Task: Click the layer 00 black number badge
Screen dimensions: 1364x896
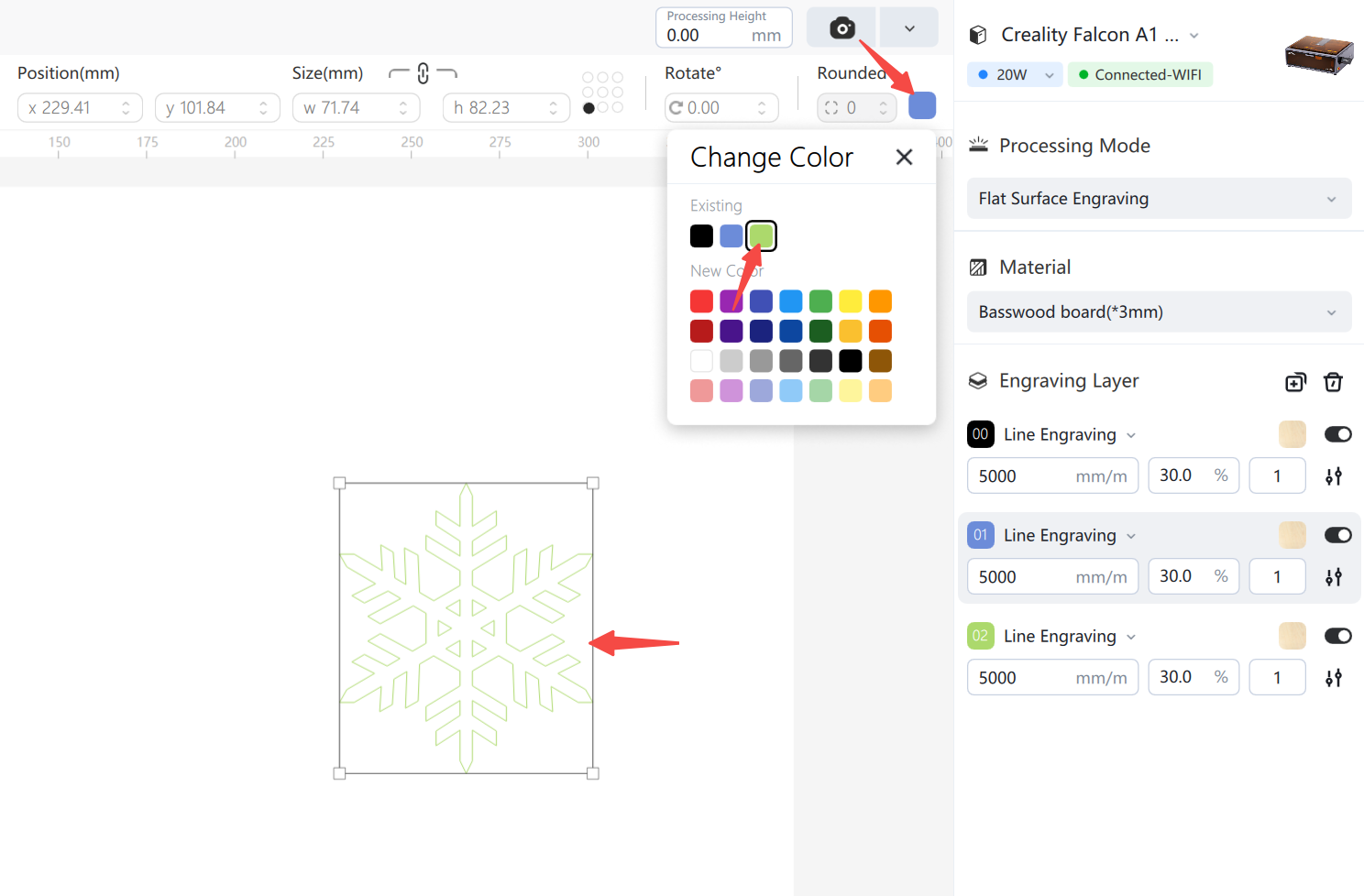Action: click(981, 434)
